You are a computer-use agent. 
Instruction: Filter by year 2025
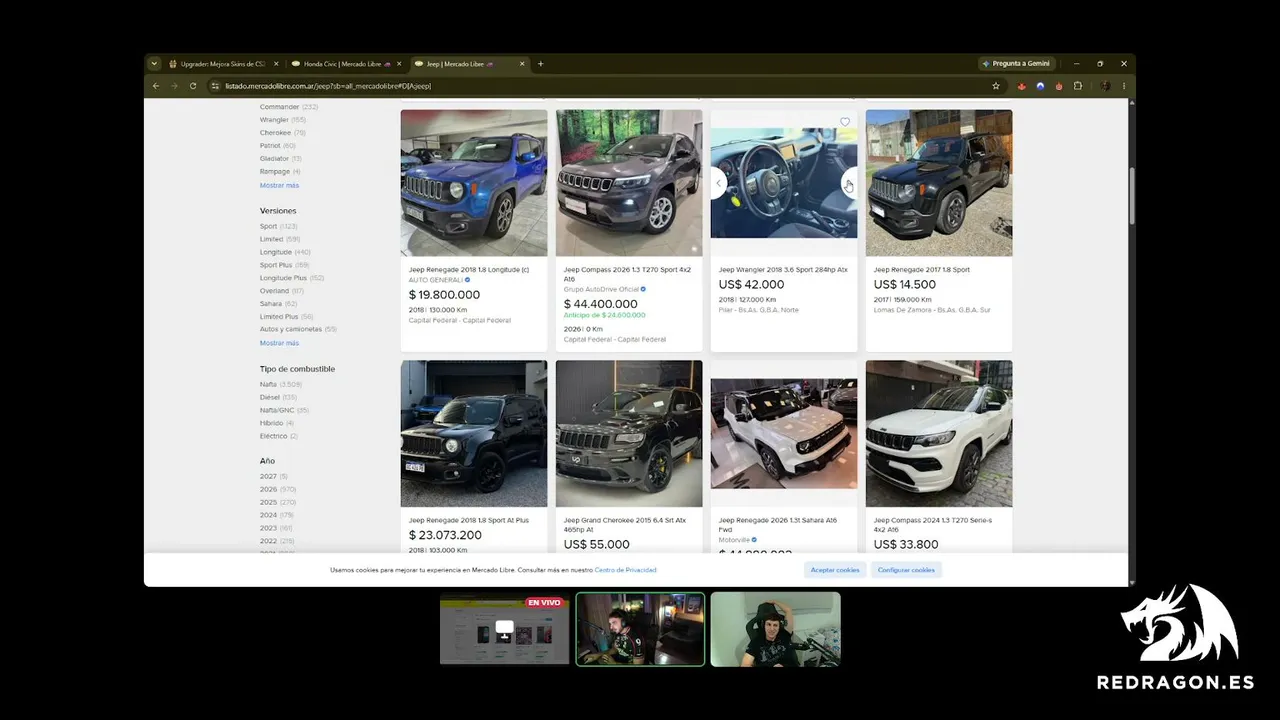pos(278,502)
